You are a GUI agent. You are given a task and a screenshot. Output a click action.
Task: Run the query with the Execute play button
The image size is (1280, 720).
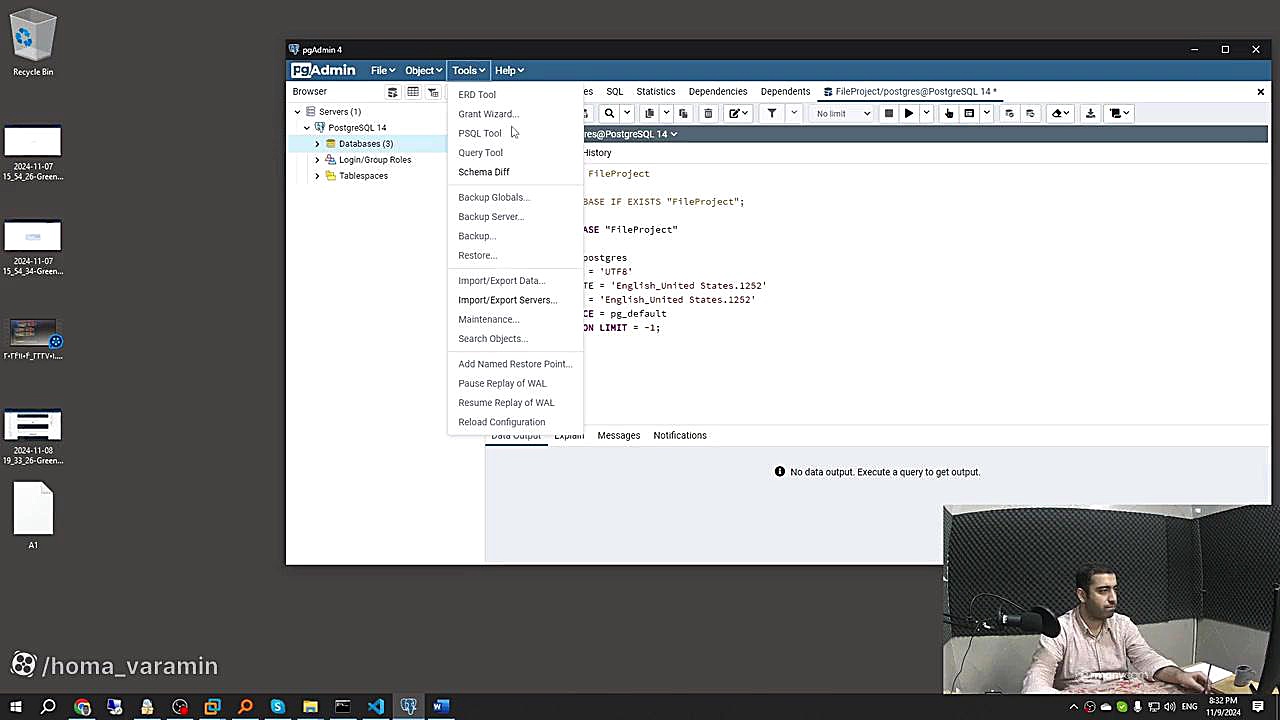(x=908, y=113)
